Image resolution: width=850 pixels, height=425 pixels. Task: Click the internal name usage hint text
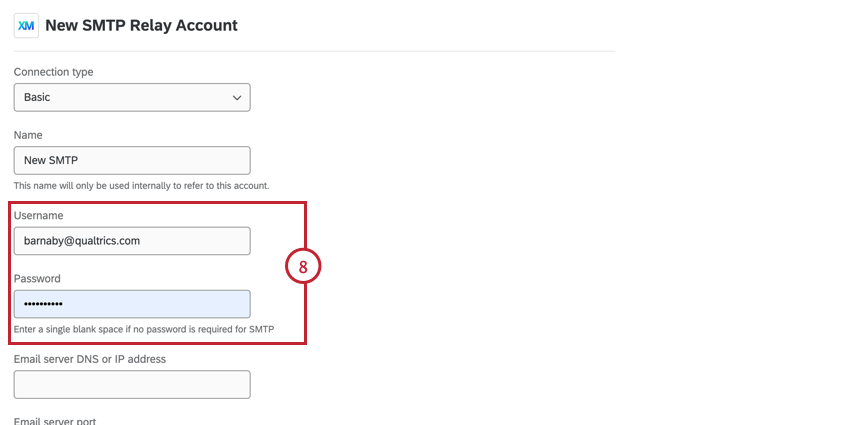[x=141, y=185]
